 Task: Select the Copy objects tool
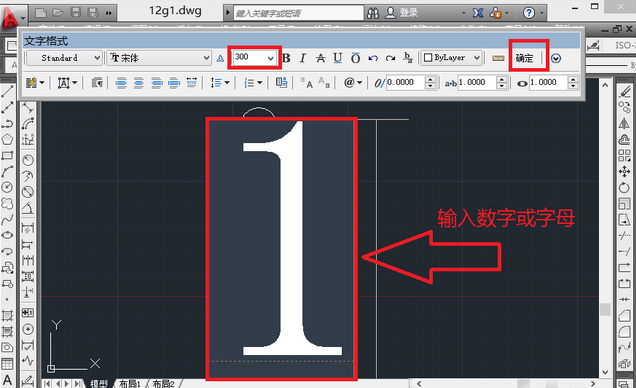pos(625,107)
